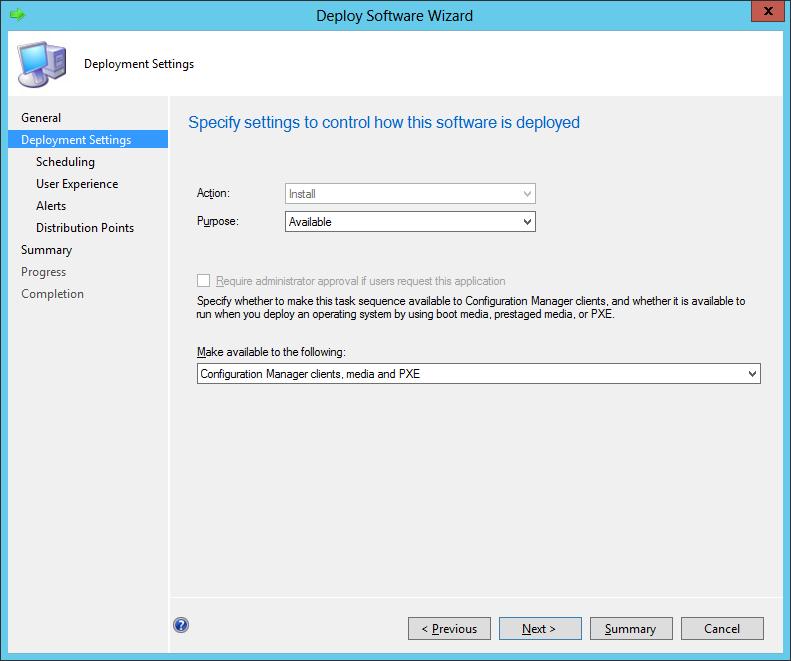Select Summary in the left navigation
The image size is (791, 661).
pos(46,250)
